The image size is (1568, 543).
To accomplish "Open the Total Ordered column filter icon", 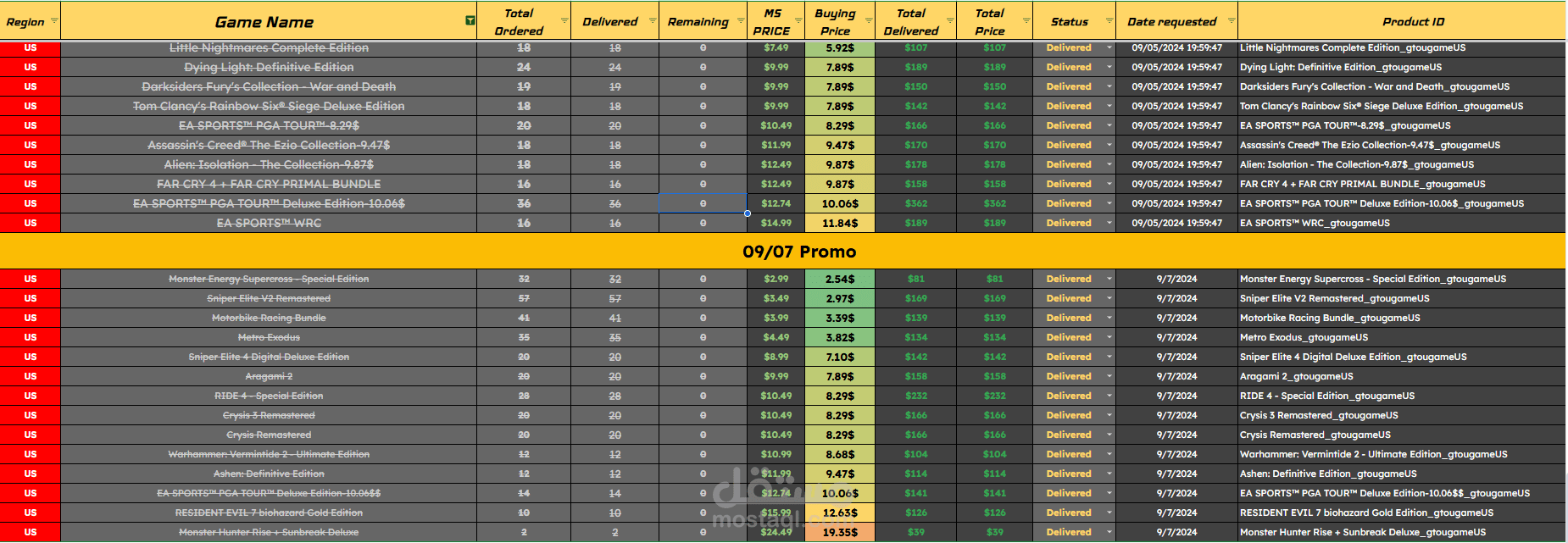I will (x=564, y=20).
